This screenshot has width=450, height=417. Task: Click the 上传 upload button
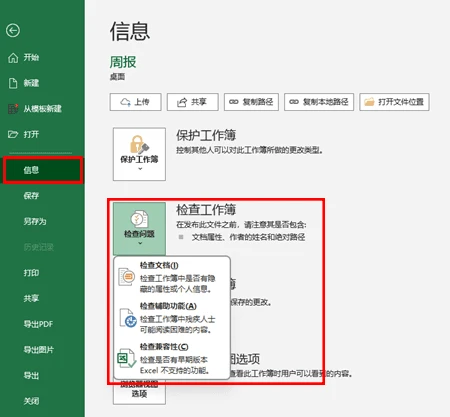pyautogui.click(x=135, y=102)
